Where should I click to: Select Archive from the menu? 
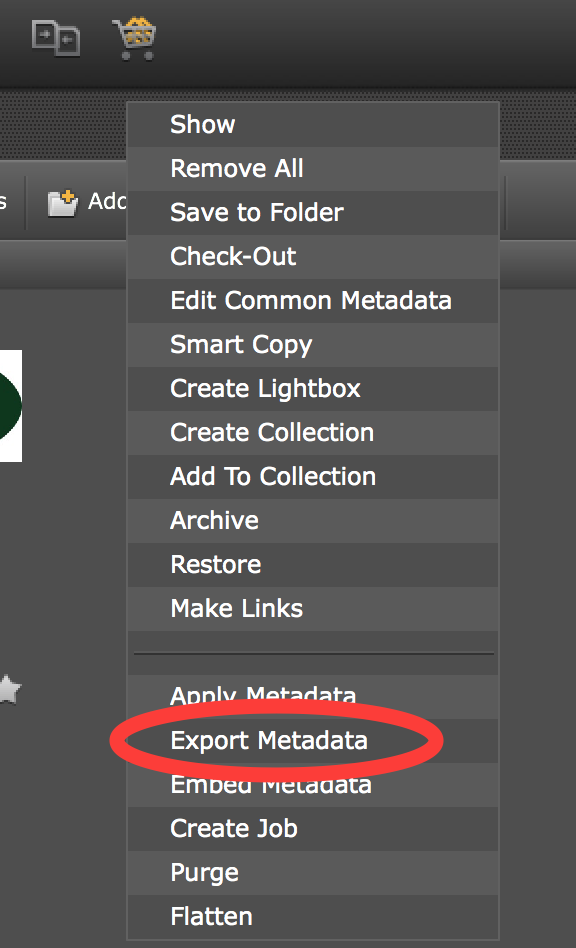[312, 521]
